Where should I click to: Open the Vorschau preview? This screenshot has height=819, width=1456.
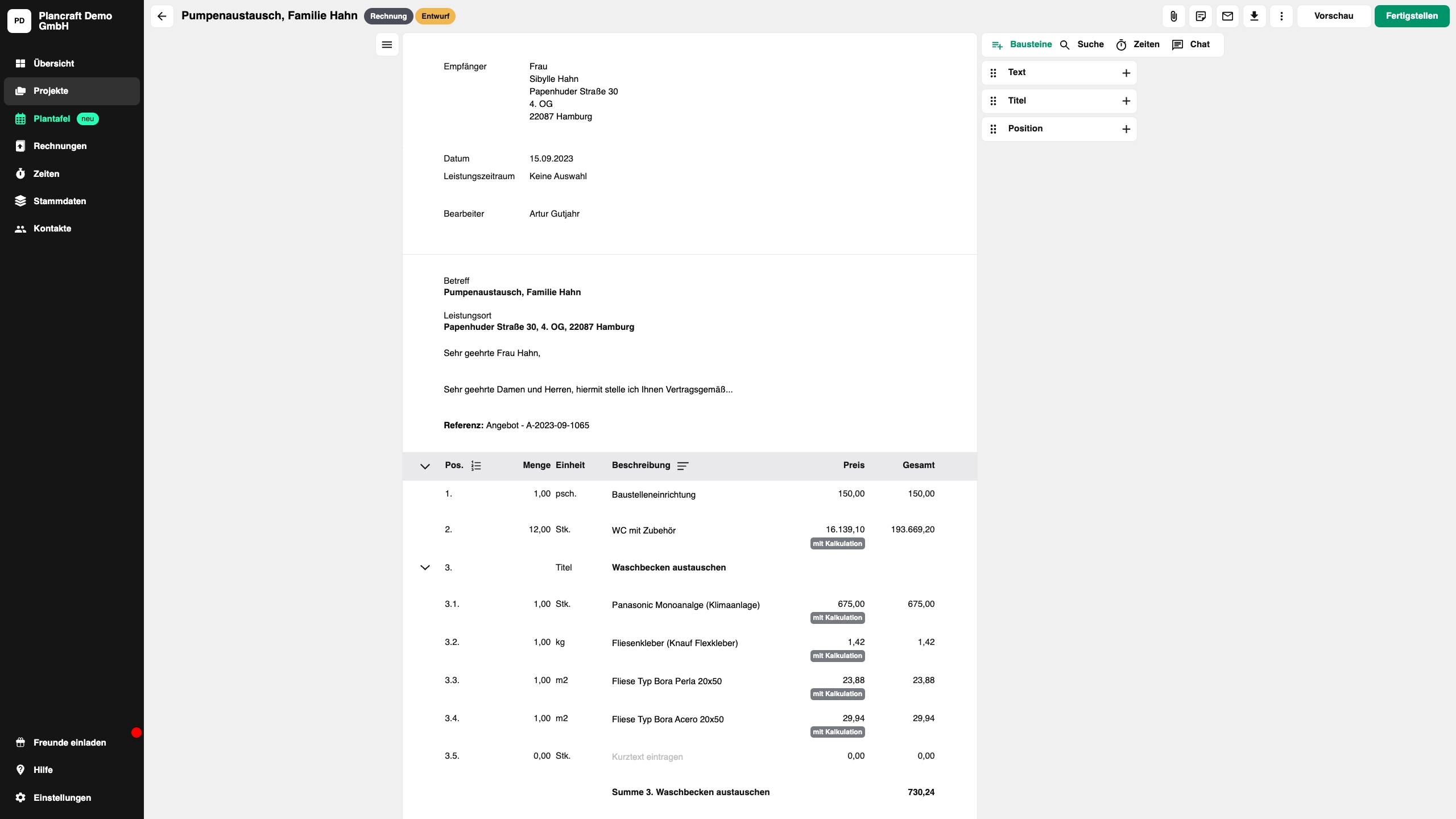point(1333,16)
